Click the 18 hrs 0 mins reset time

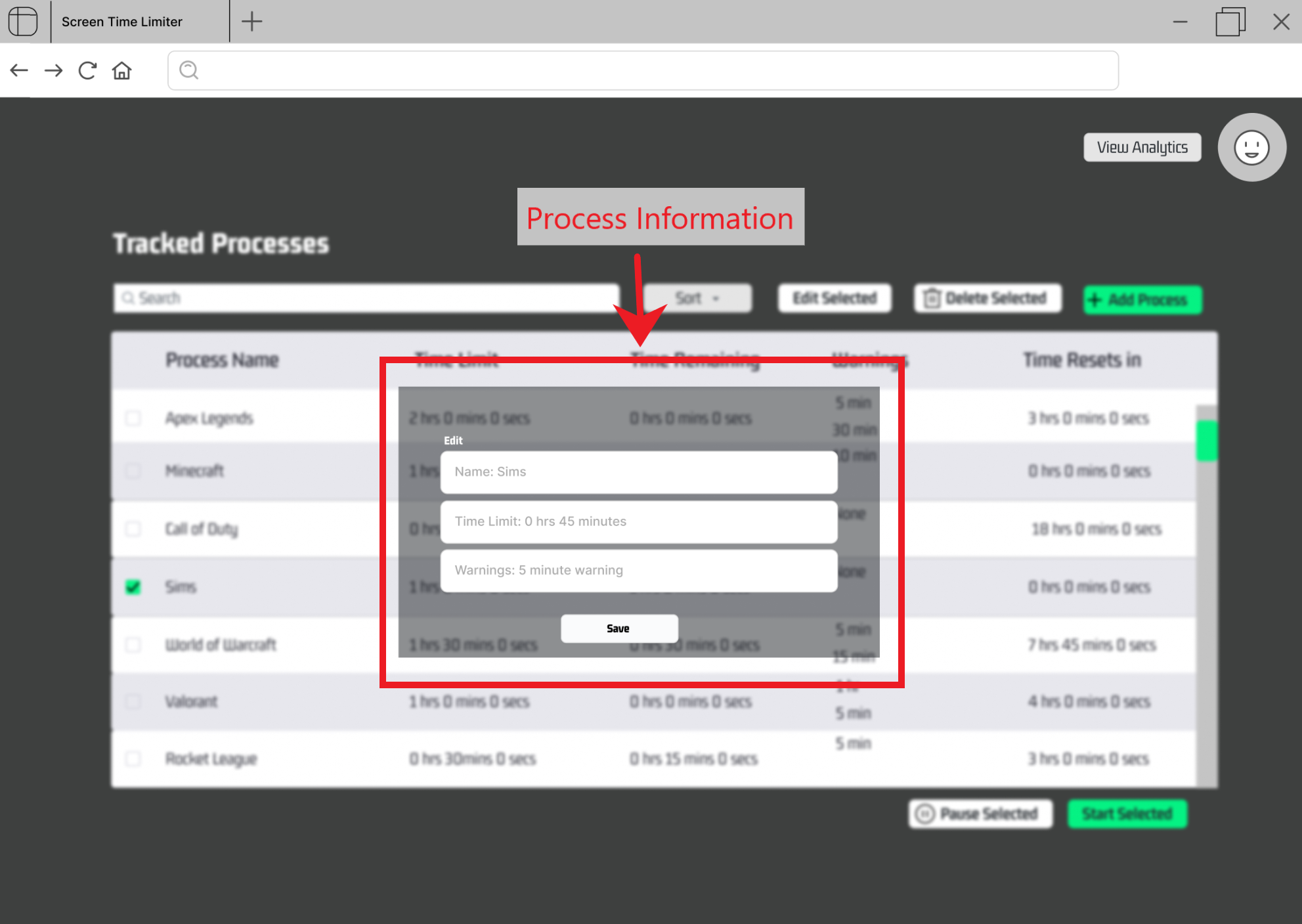point(1096,529)
